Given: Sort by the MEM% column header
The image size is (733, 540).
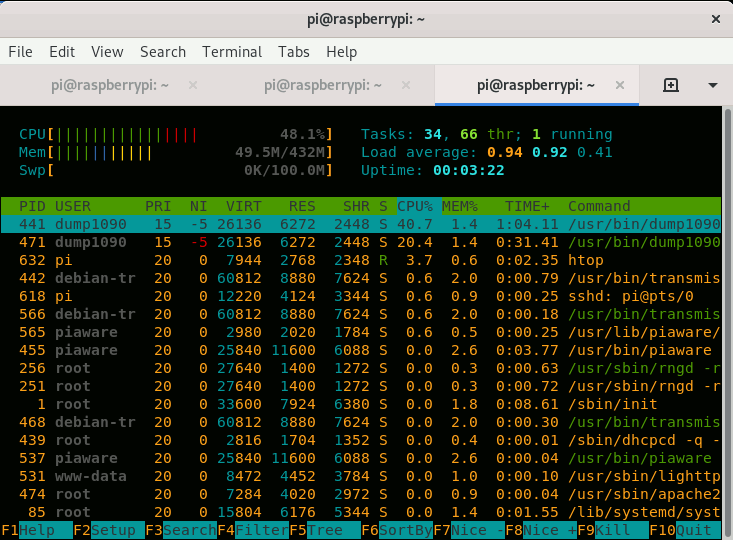Looking at the screenshot, I should tap(460, 206).
